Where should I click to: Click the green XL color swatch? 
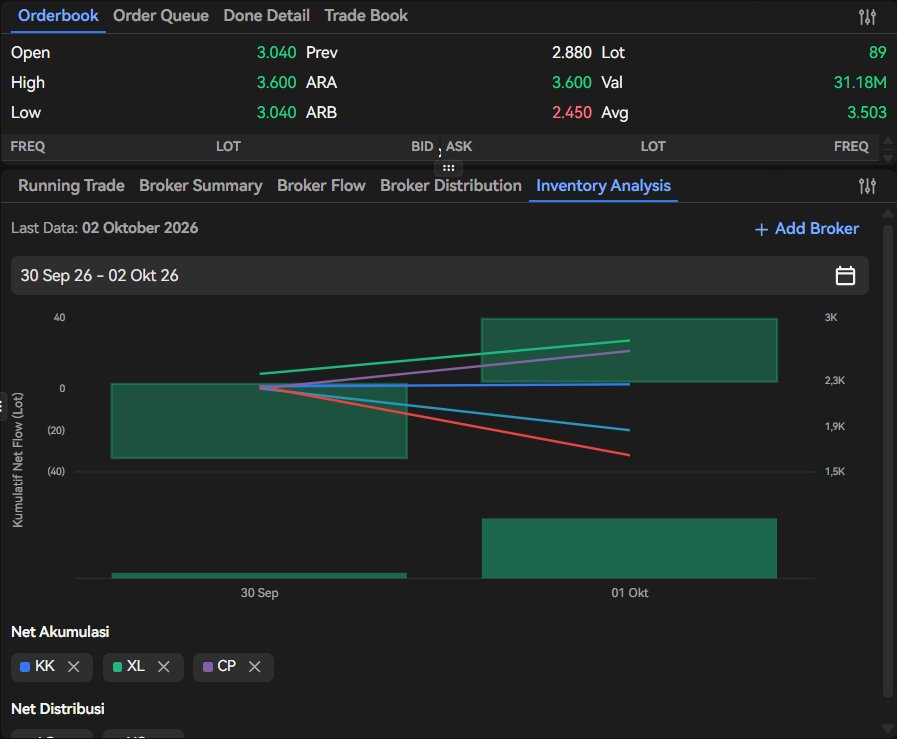coord(117,667)
